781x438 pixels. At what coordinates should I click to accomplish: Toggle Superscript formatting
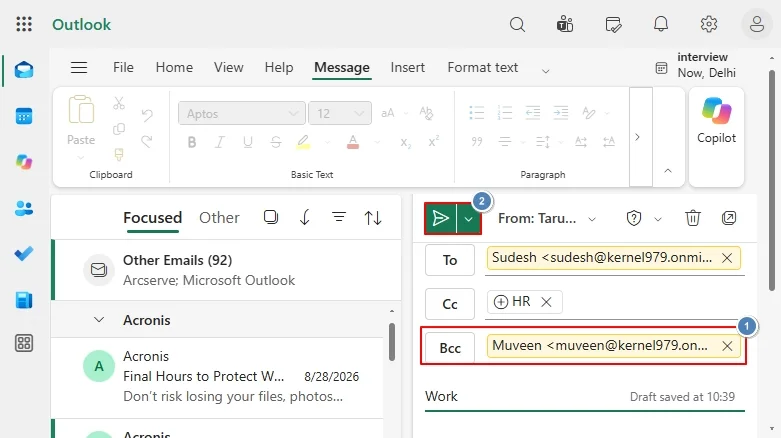tap(433, 142)
